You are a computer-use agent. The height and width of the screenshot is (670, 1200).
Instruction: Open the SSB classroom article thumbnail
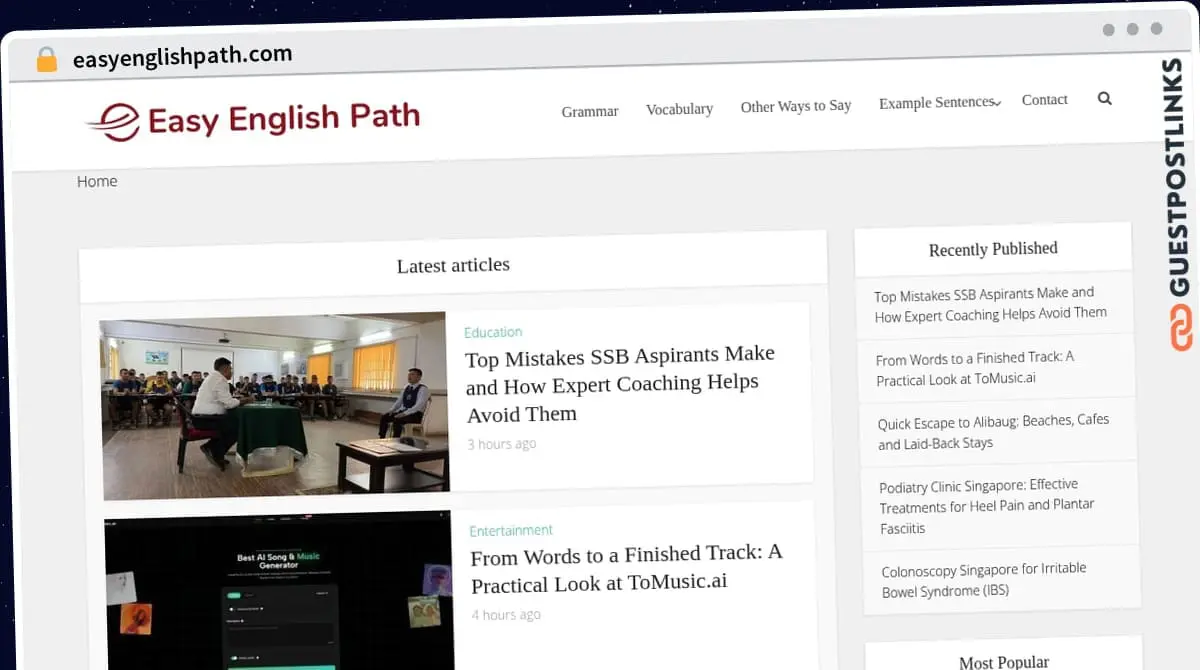coord(274,405)
